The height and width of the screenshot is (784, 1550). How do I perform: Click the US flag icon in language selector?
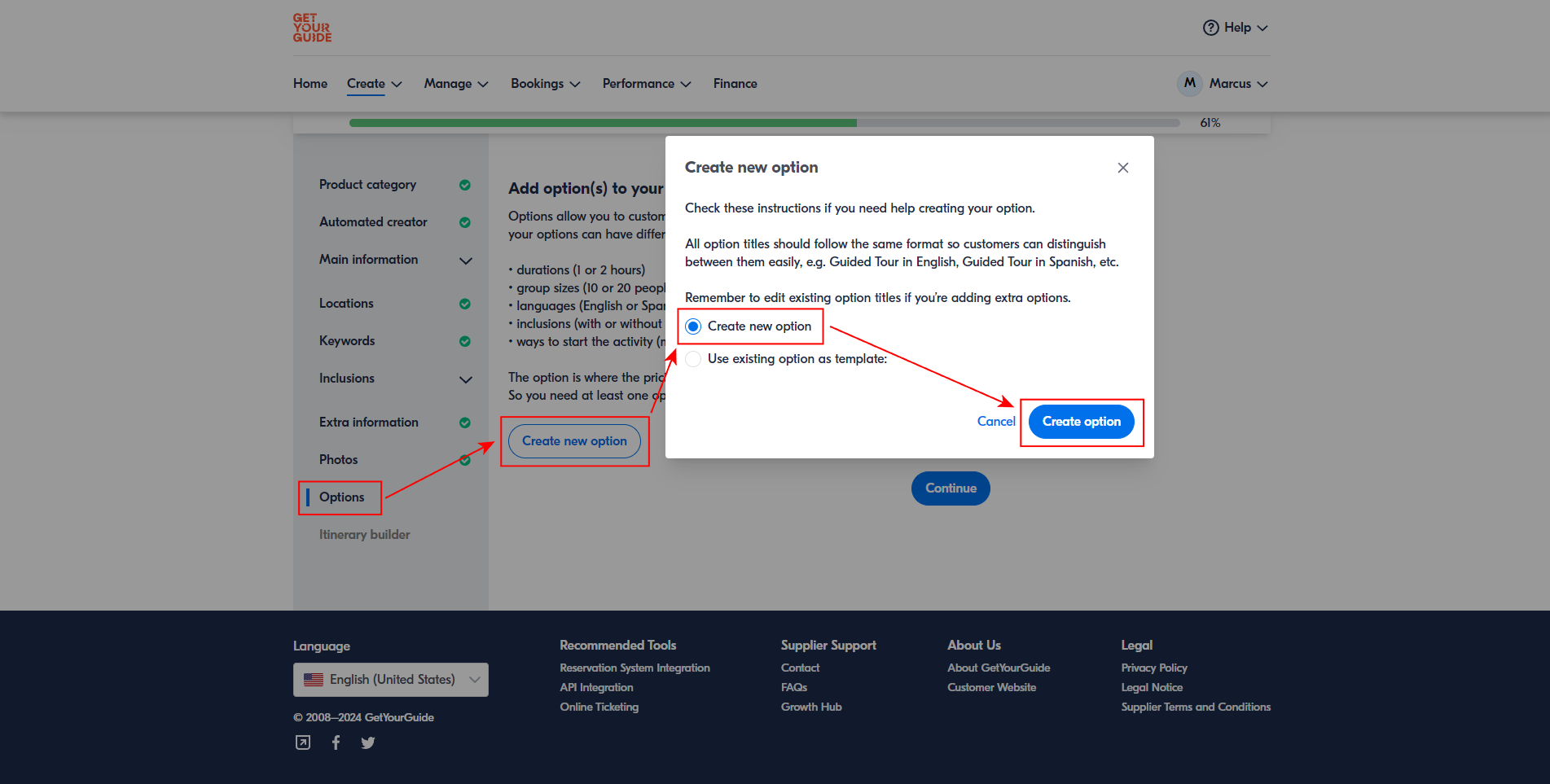pos(314,680)
